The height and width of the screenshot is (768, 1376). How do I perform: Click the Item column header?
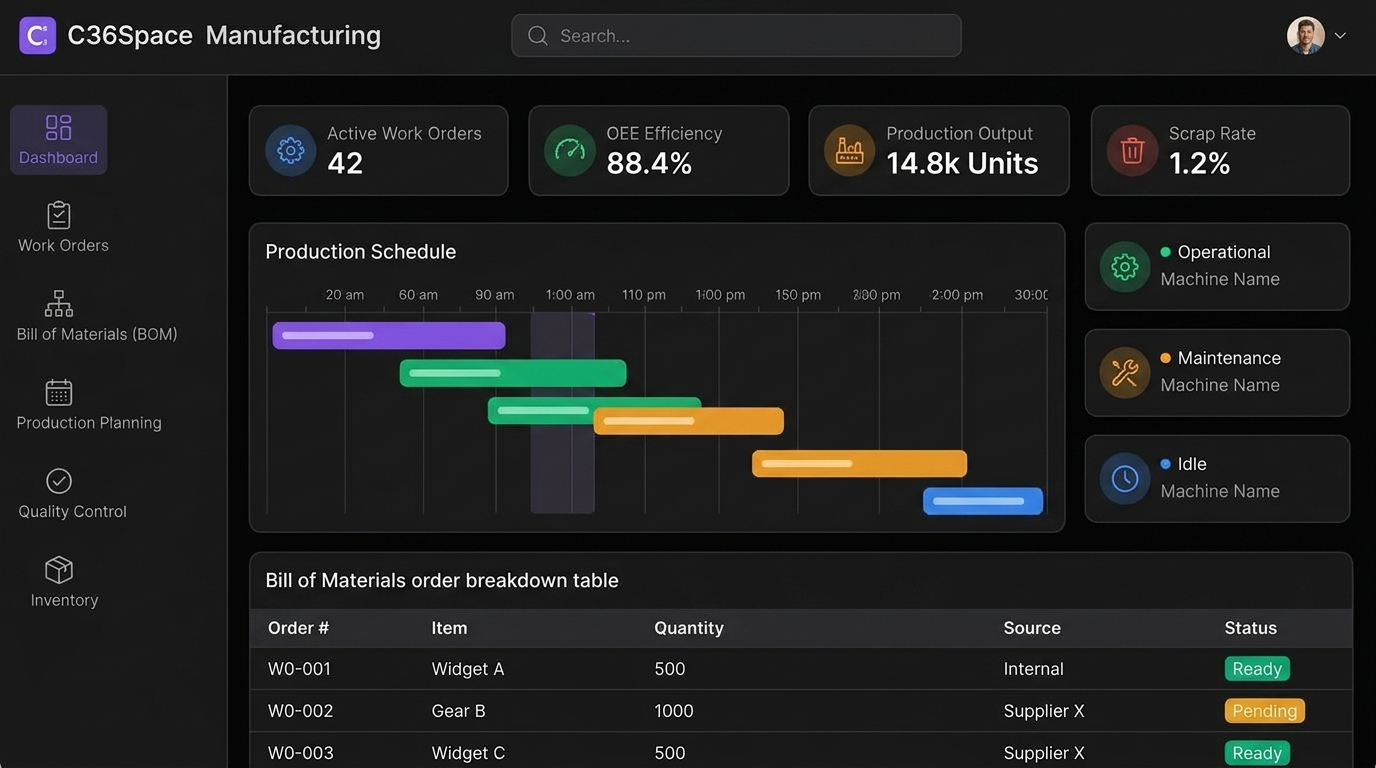(449, 628)
